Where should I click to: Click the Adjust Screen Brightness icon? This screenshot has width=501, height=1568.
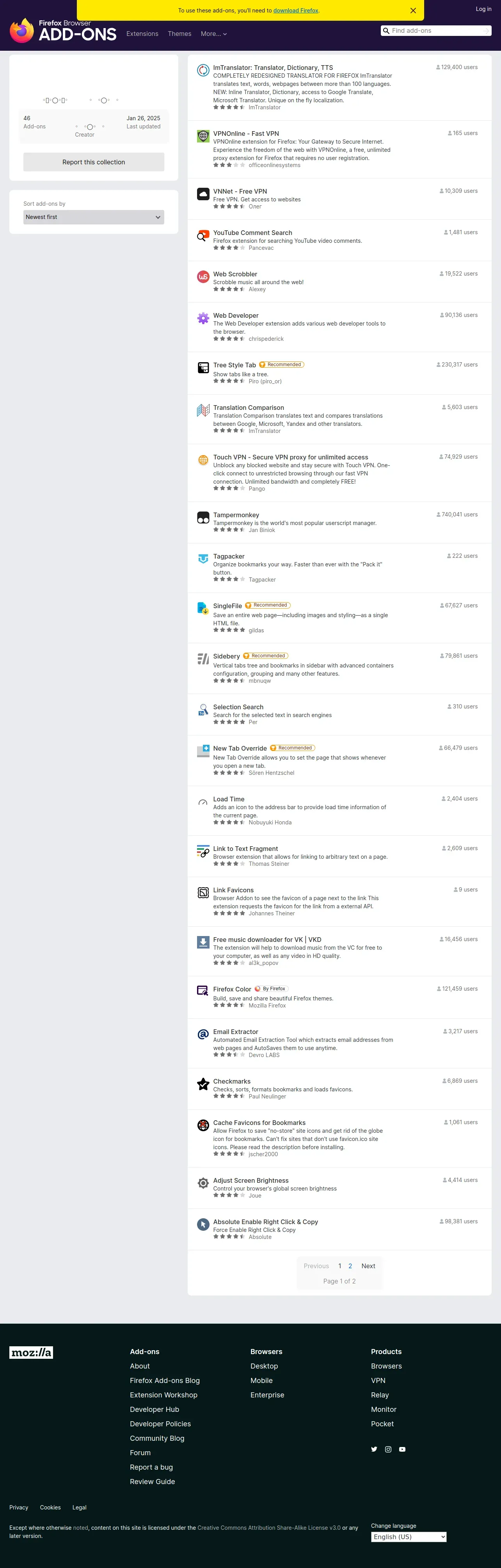pos(203,1183)
